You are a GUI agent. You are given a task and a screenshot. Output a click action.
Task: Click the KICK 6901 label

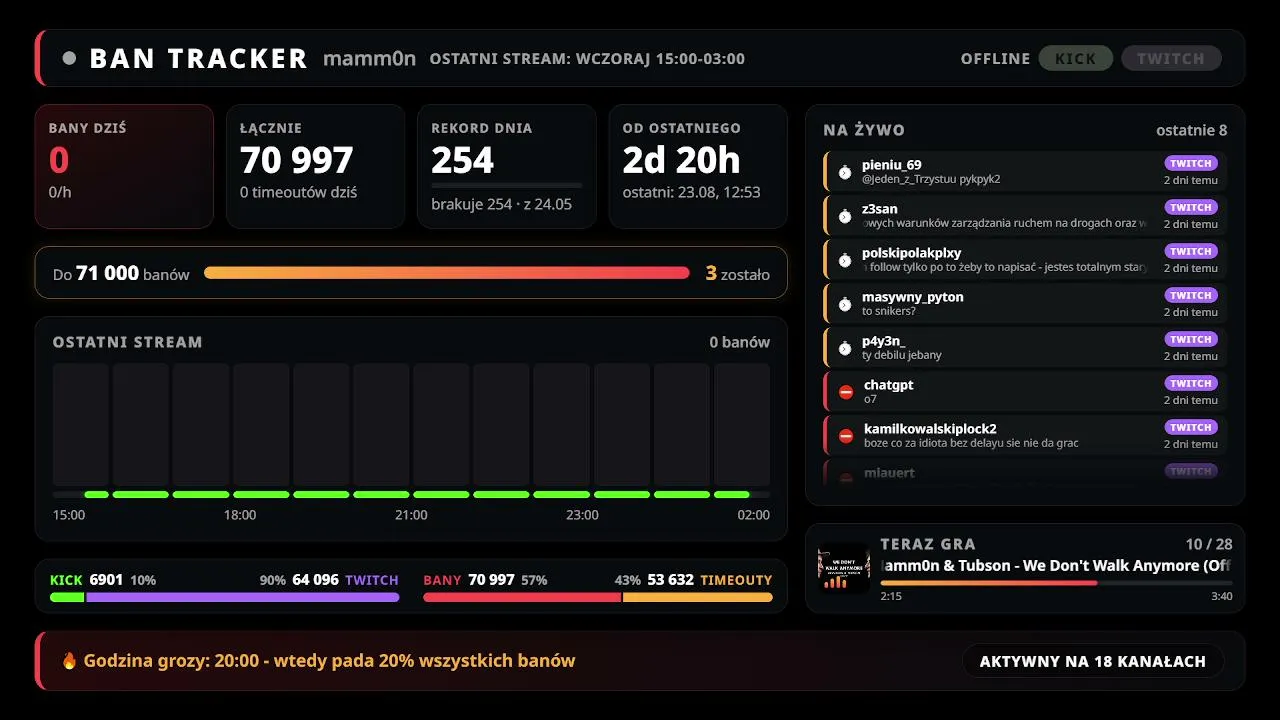point(86,580)
